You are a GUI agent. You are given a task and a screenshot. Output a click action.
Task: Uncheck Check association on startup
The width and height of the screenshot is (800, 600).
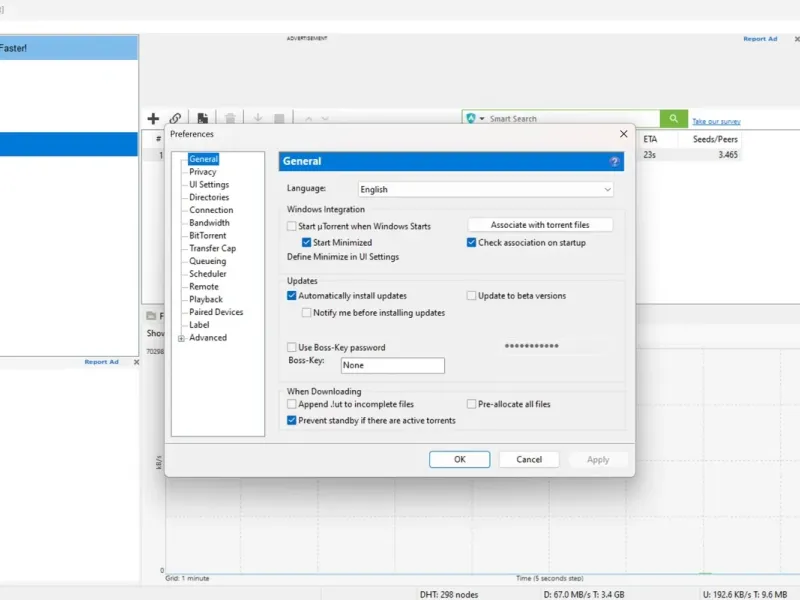coord(471,242)
